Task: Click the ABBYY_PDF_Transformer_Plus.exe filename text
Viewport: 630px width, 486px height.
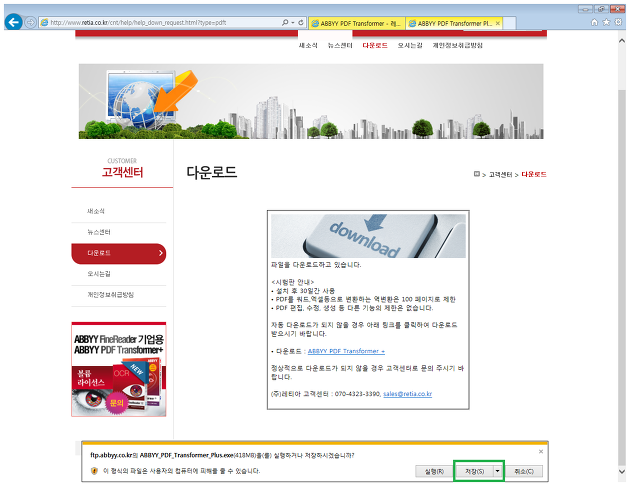Action: [x=186, y=455]
